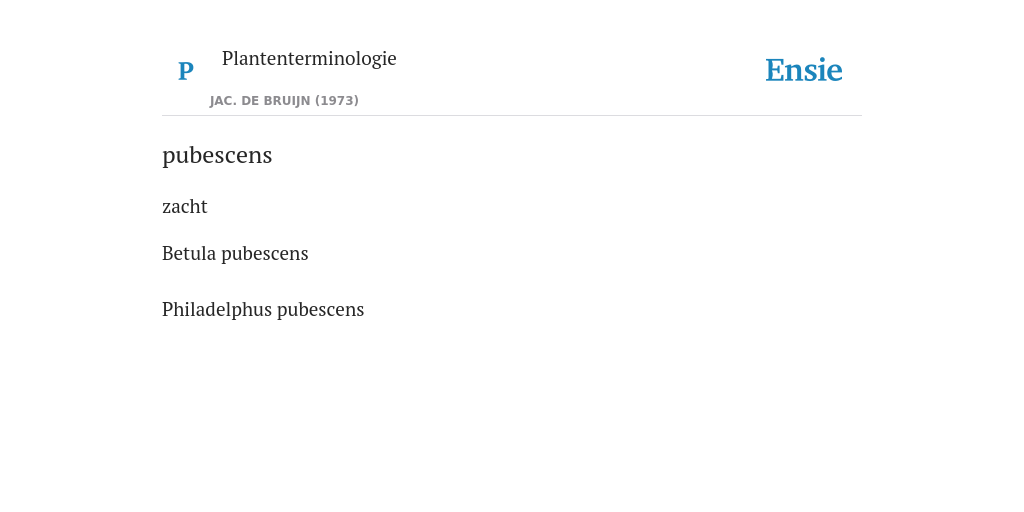The image size is (1024, 512).
Task: Click the letter E of the Ensie logo
Action: pyautogui.click(x=774, y=70)
